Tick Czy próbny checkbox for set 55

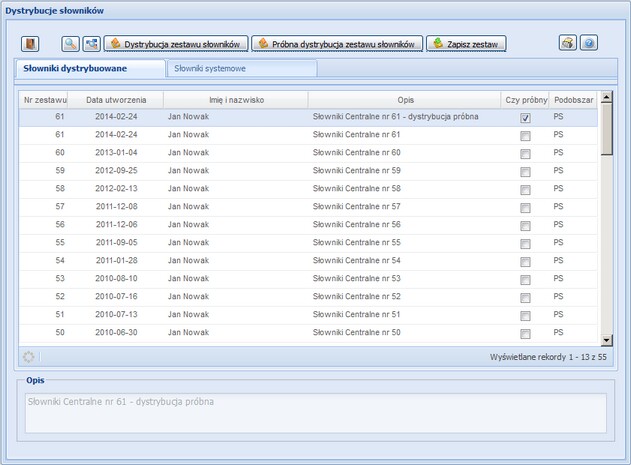click(525, 244)
